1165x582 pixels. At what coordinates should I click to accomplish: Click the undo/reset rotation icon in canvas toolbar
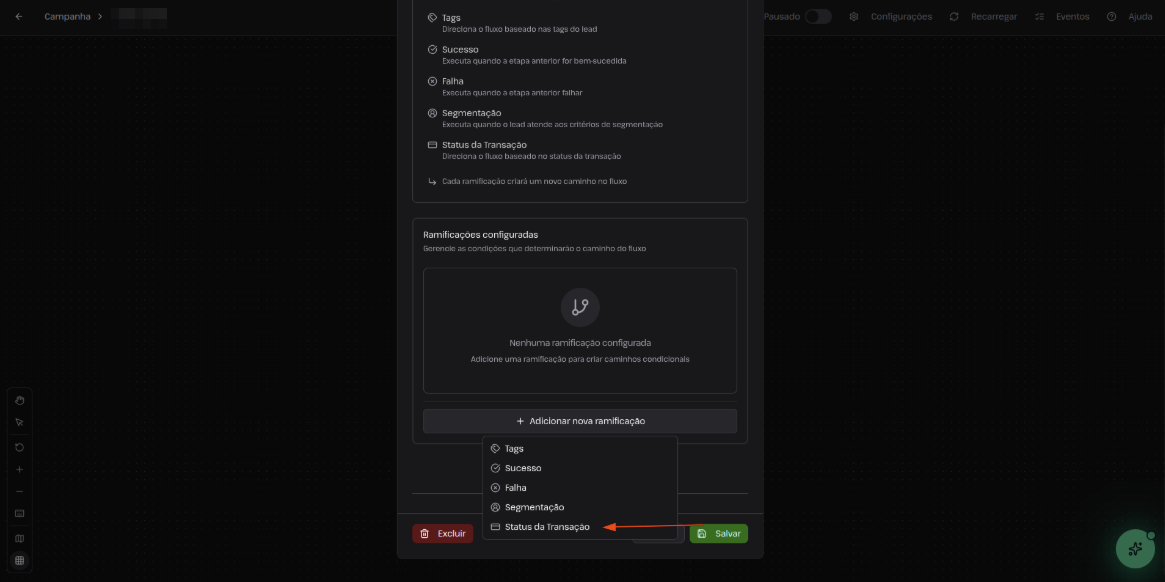(x=19, y=447)
